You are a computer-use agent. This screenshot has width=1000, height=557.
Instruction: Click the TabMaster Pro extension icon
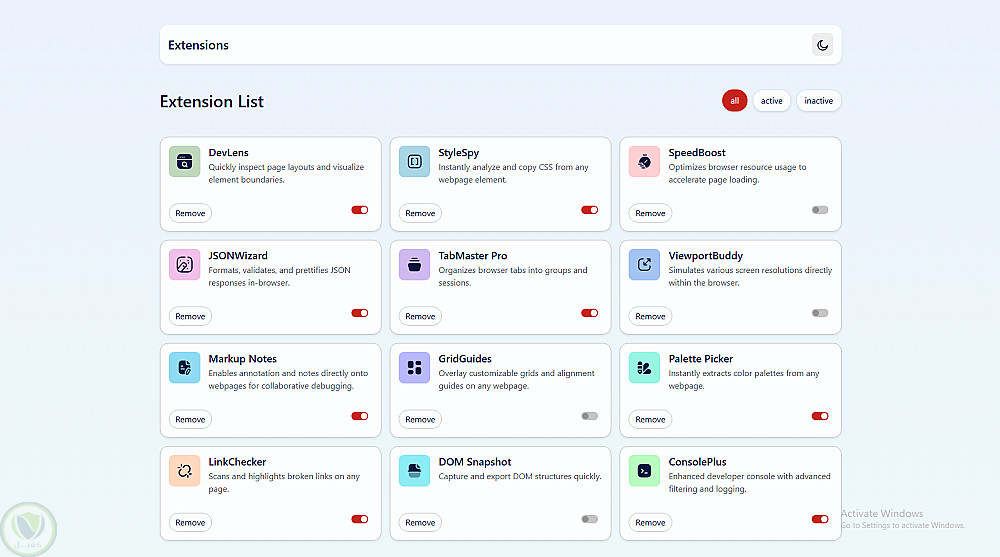414,265
